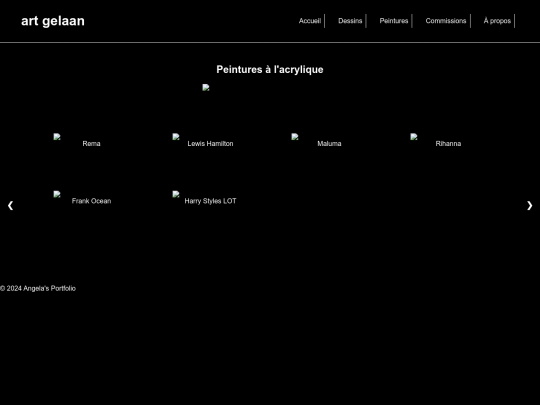This screenshot has height=405, width=540.
Task: Open the Rihanna painting thumbnail
Action: pyautogui.click(x=414, y=137)
